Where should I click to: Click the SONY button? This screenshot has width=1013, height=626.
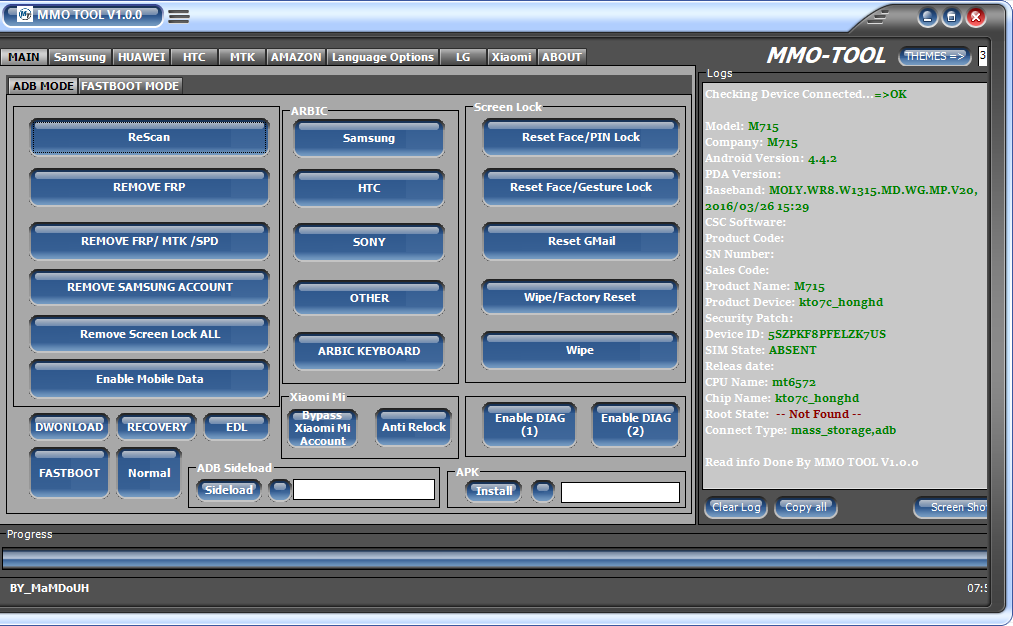click(369, 242)
